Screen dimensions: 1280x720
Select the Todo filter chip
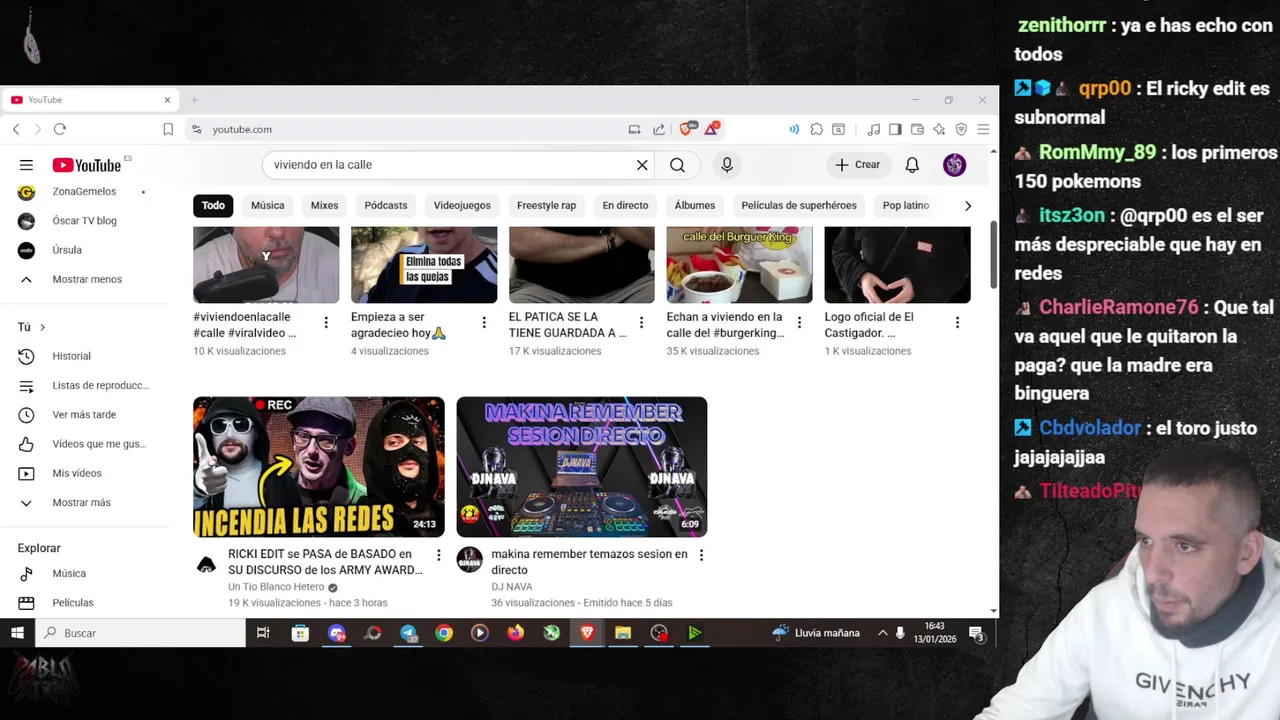pyautogui.click(x=213, y=206)
